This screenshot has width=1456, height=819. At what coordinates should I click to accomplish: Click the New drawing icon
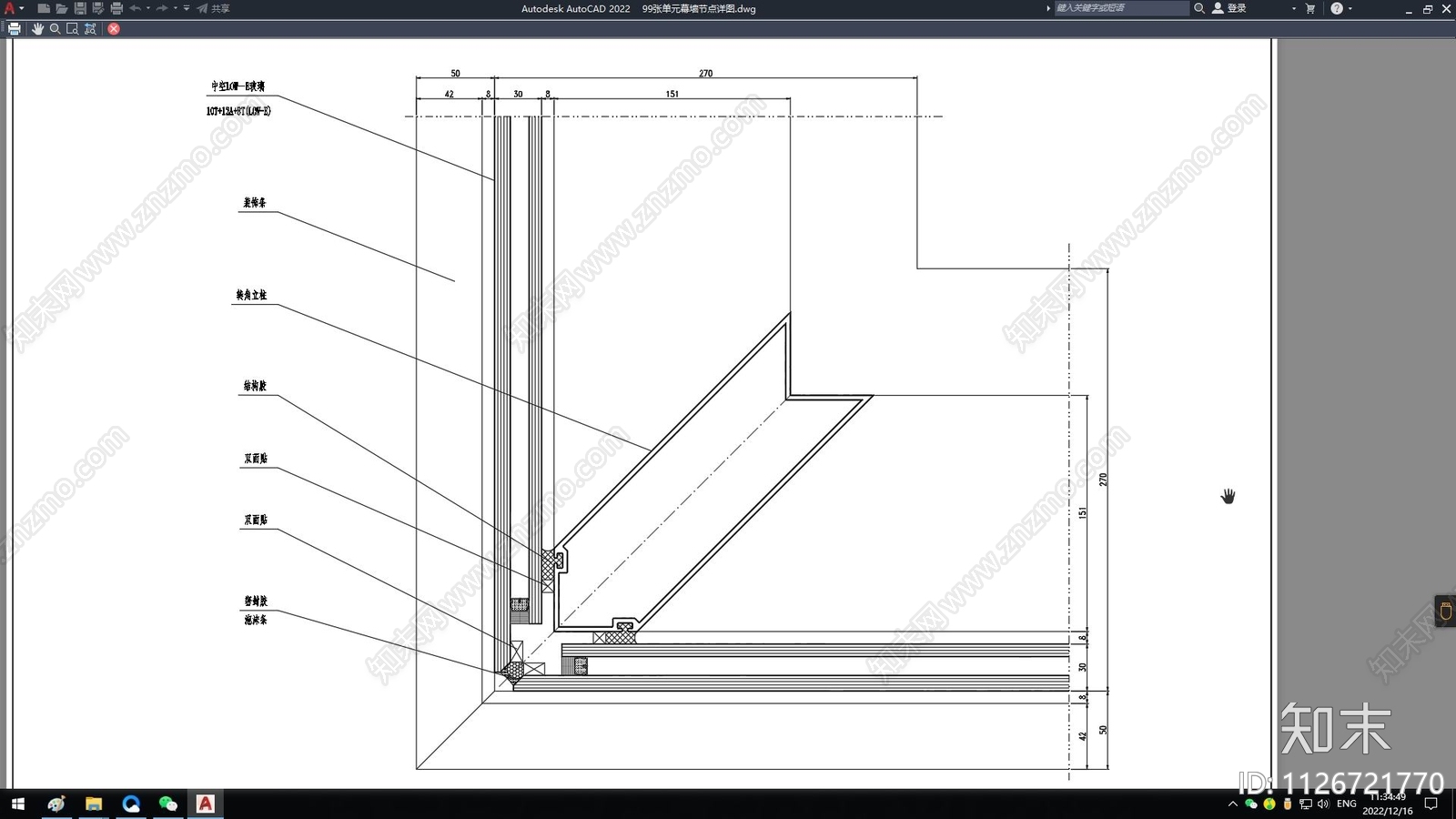click(x=43, y=8)
